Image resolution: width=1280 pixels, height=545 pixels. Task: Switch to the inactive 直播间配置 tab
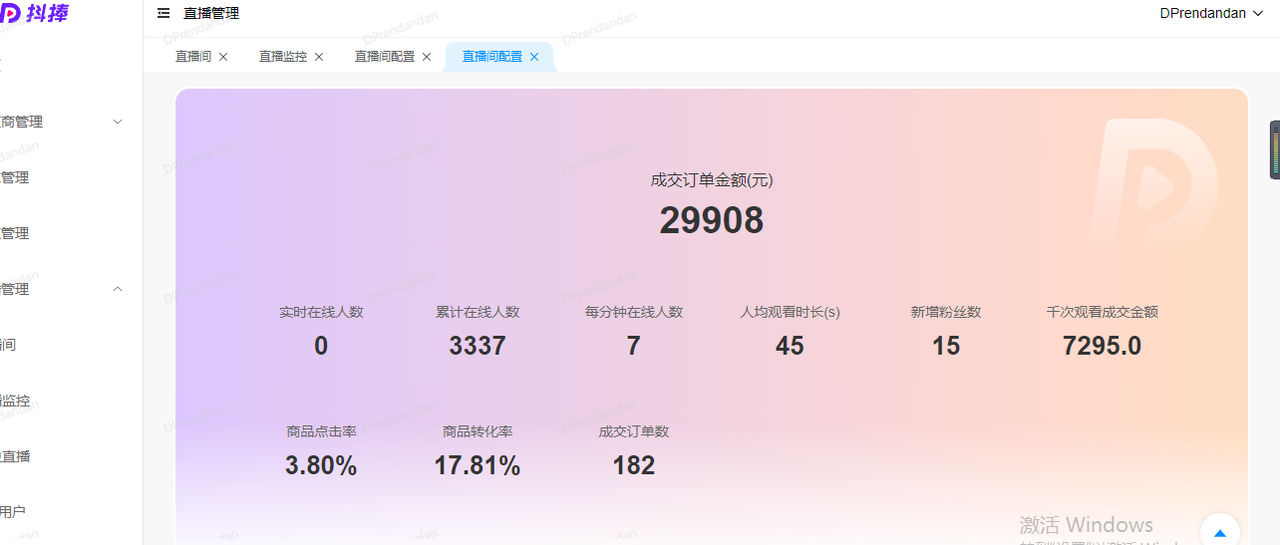pos(385,57)
